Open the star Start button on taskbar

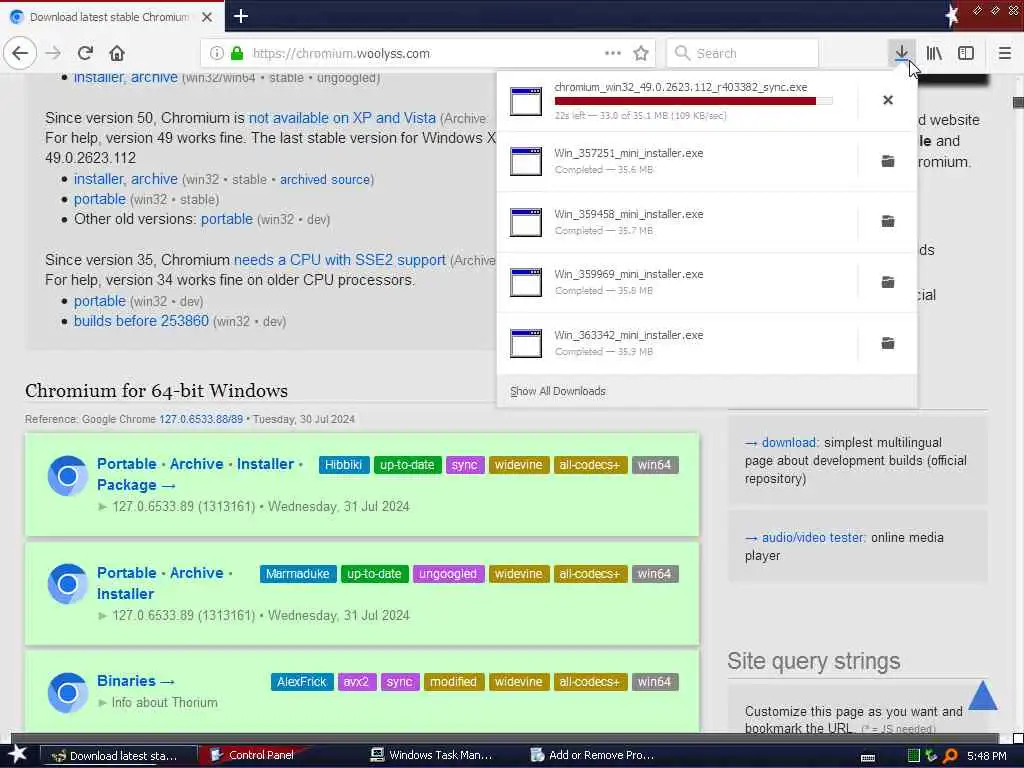tap(18, 755)
